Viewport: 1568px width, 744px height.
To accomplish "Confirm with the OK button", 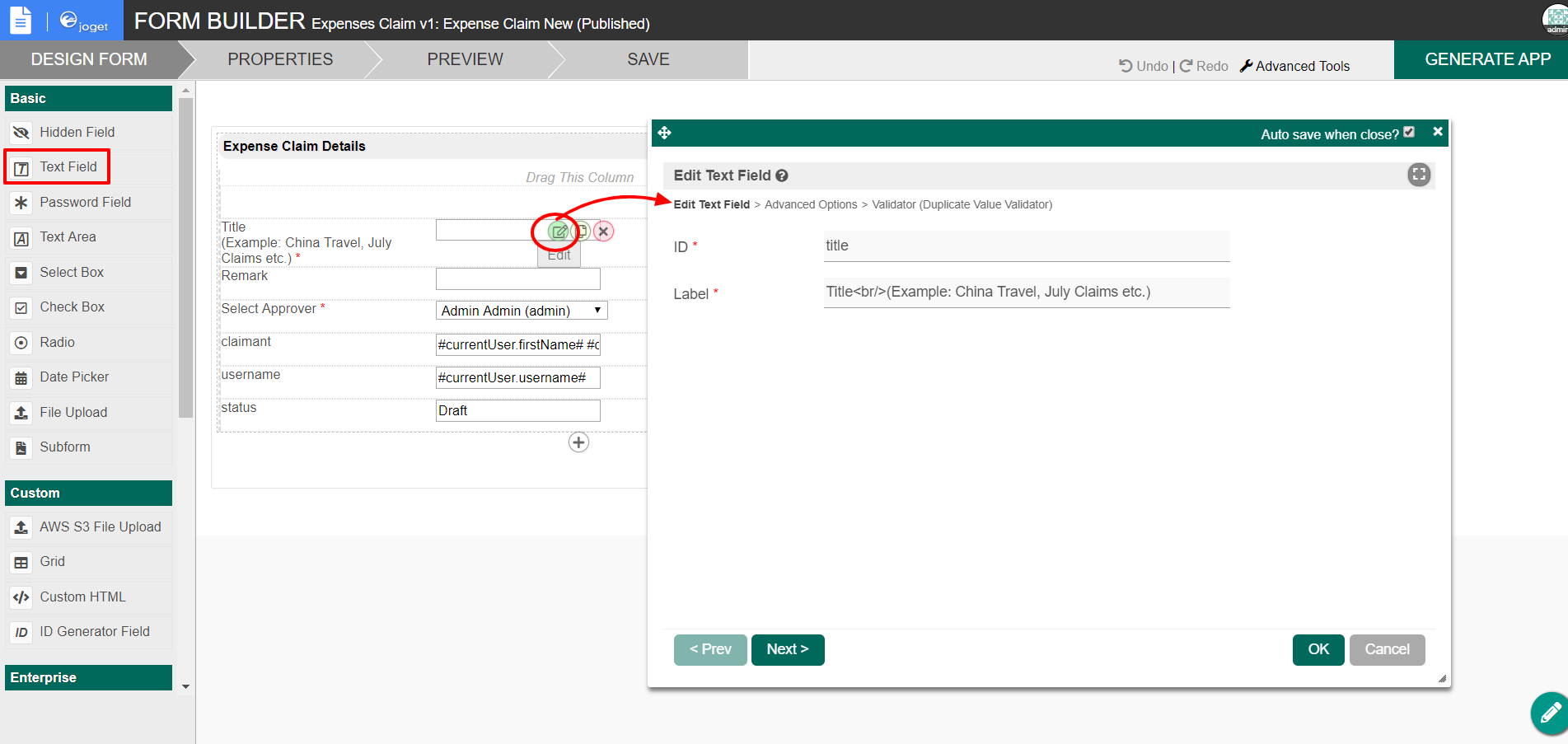I will click(x=1318, y=649).
